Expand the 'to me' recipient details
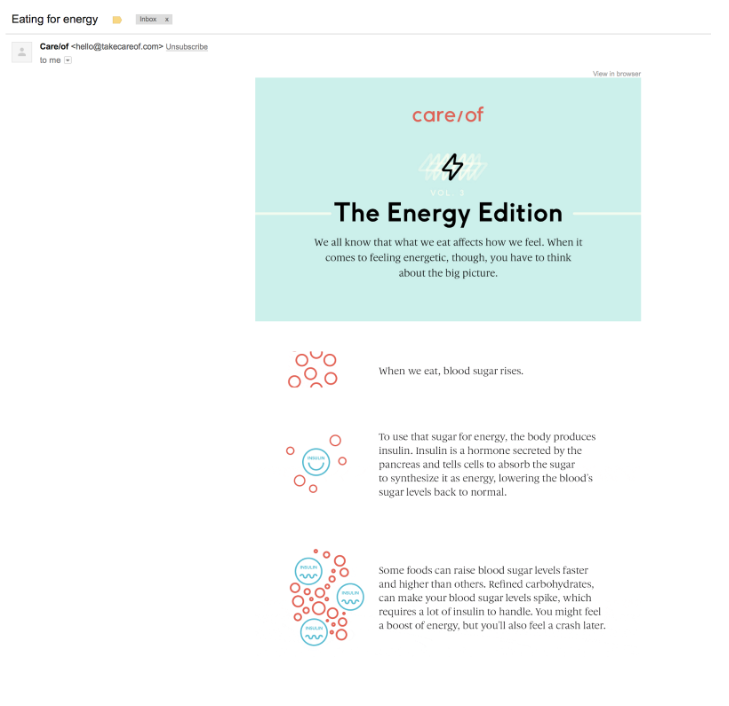 pyautogui.click(x=68, y=60)
